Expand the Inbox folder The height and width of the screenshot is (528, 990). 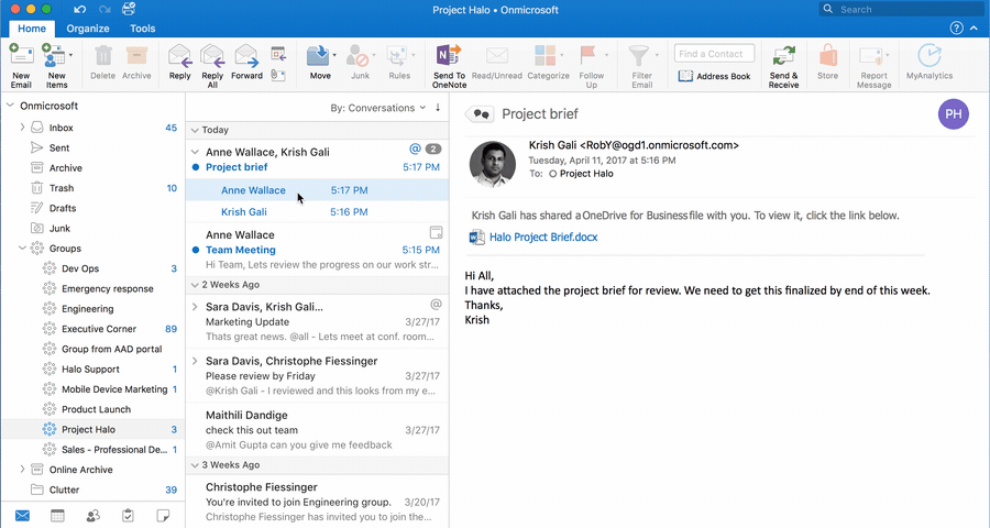(x=22, y=127)
